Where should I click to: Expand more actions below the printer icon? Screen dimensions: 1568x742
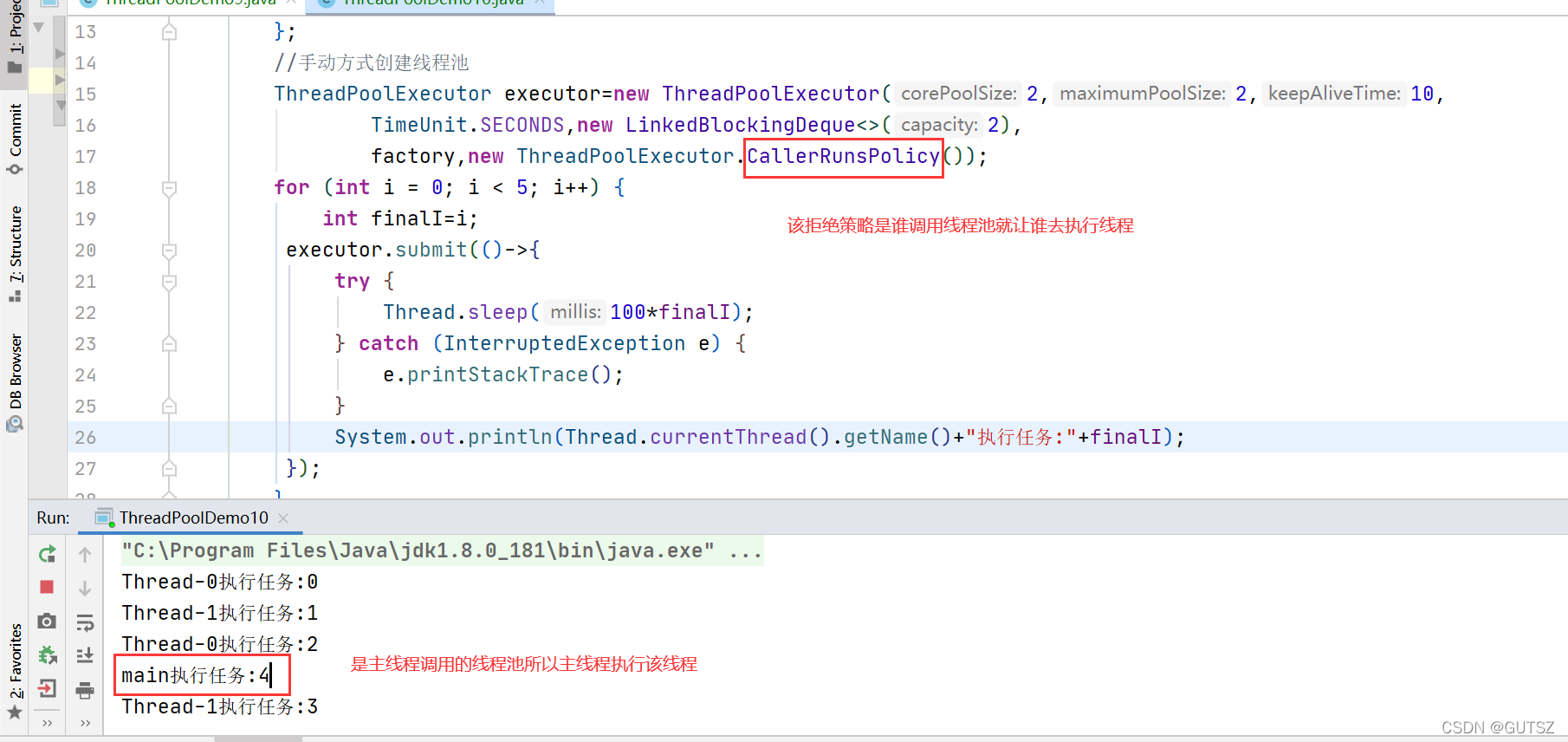click(x=85, y=722)
